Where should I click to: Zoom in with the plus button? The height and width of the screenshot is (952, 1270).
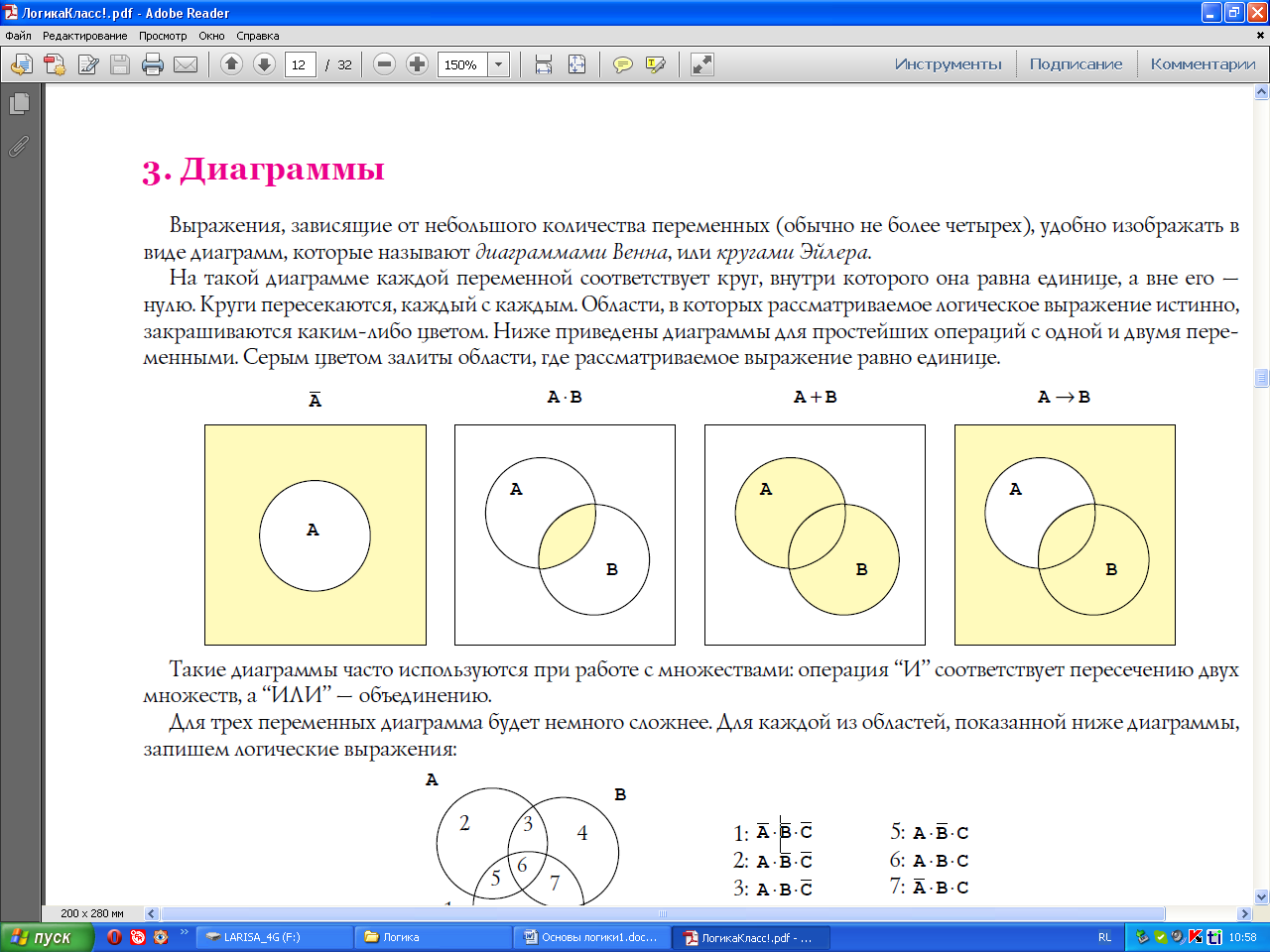tap(418, 64)
